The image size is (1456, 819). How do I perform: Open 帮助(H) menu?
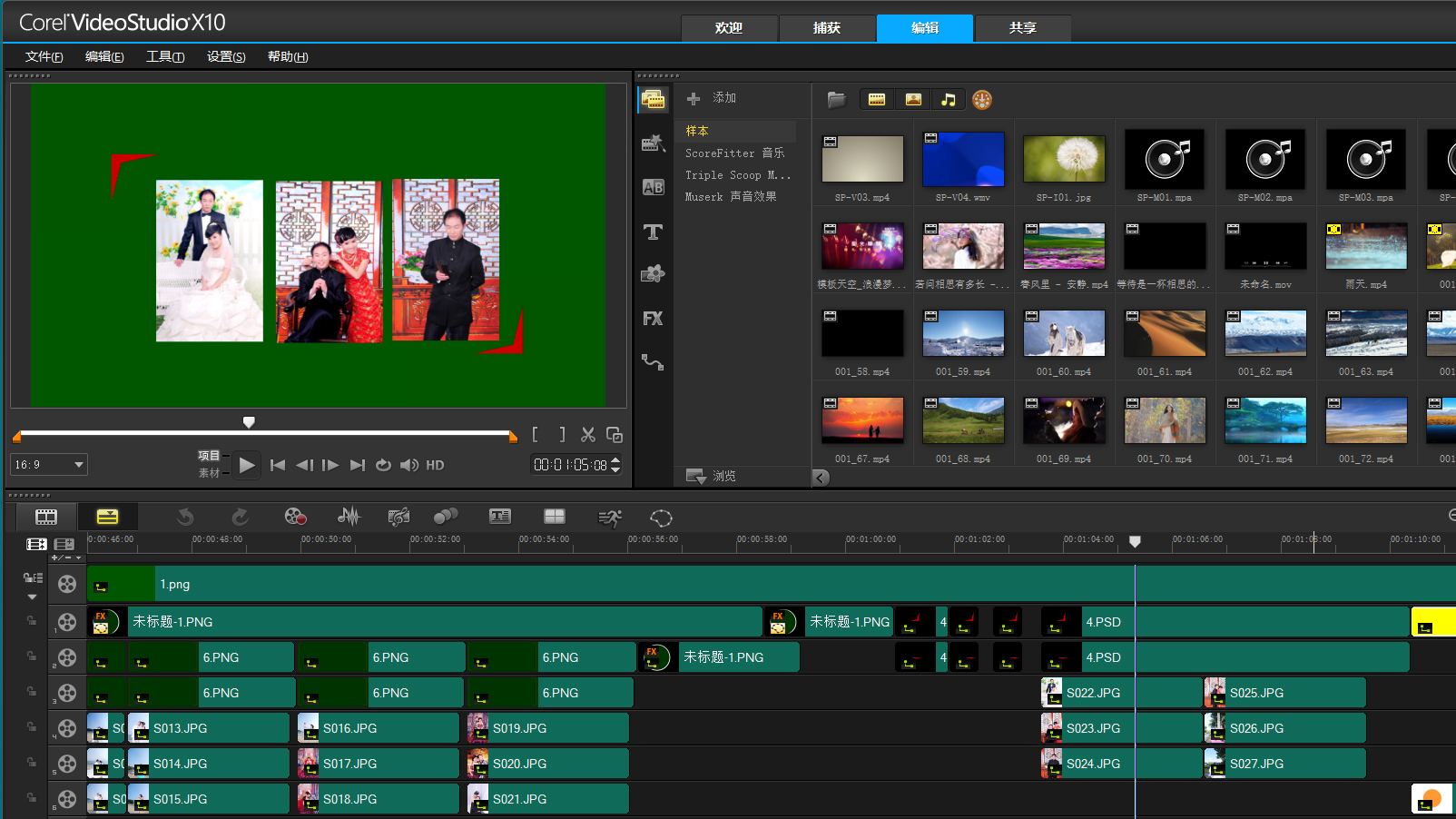coord(288,56)
